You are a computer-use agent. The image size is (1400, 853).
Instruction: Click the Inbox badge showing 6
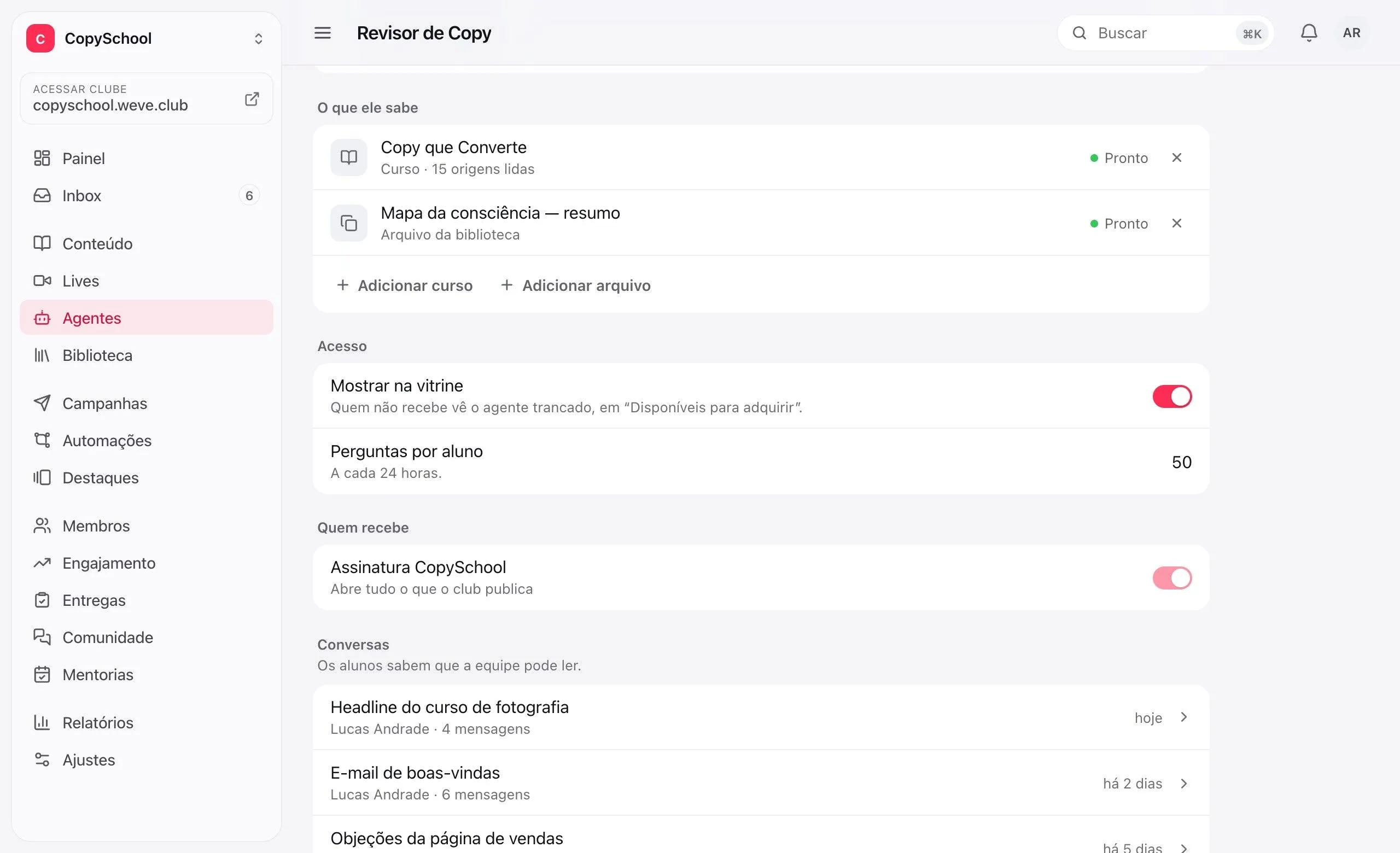[249, 195]
